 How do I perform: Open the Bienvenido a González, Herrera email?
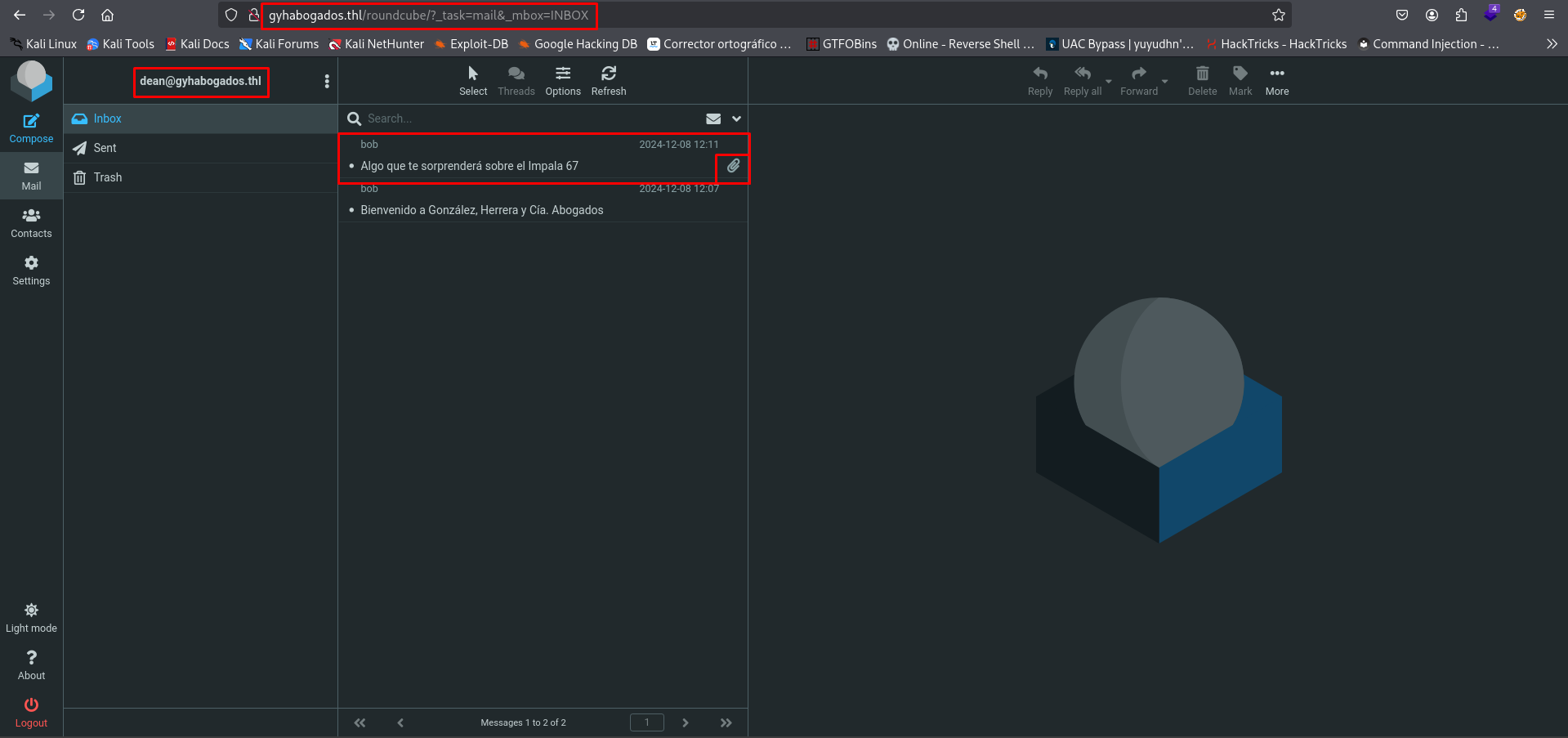click(x=482, y=210)
